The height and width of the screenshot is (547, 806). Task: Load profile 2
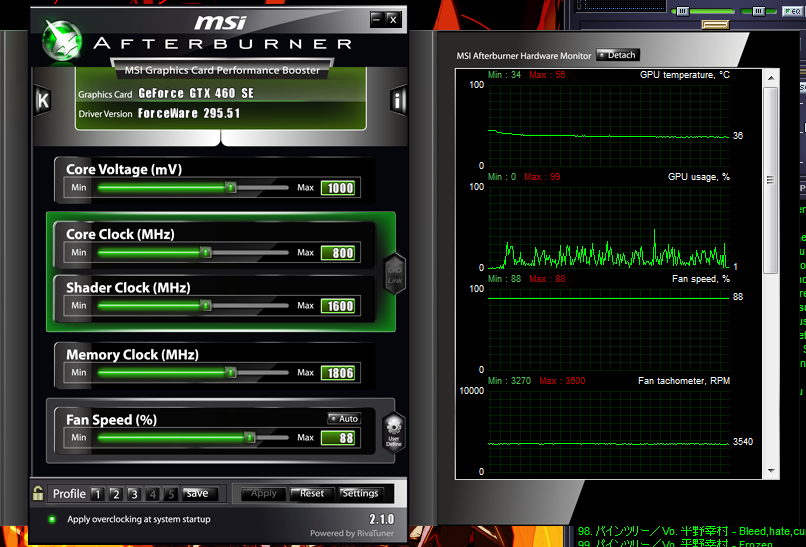pos(116,494)
